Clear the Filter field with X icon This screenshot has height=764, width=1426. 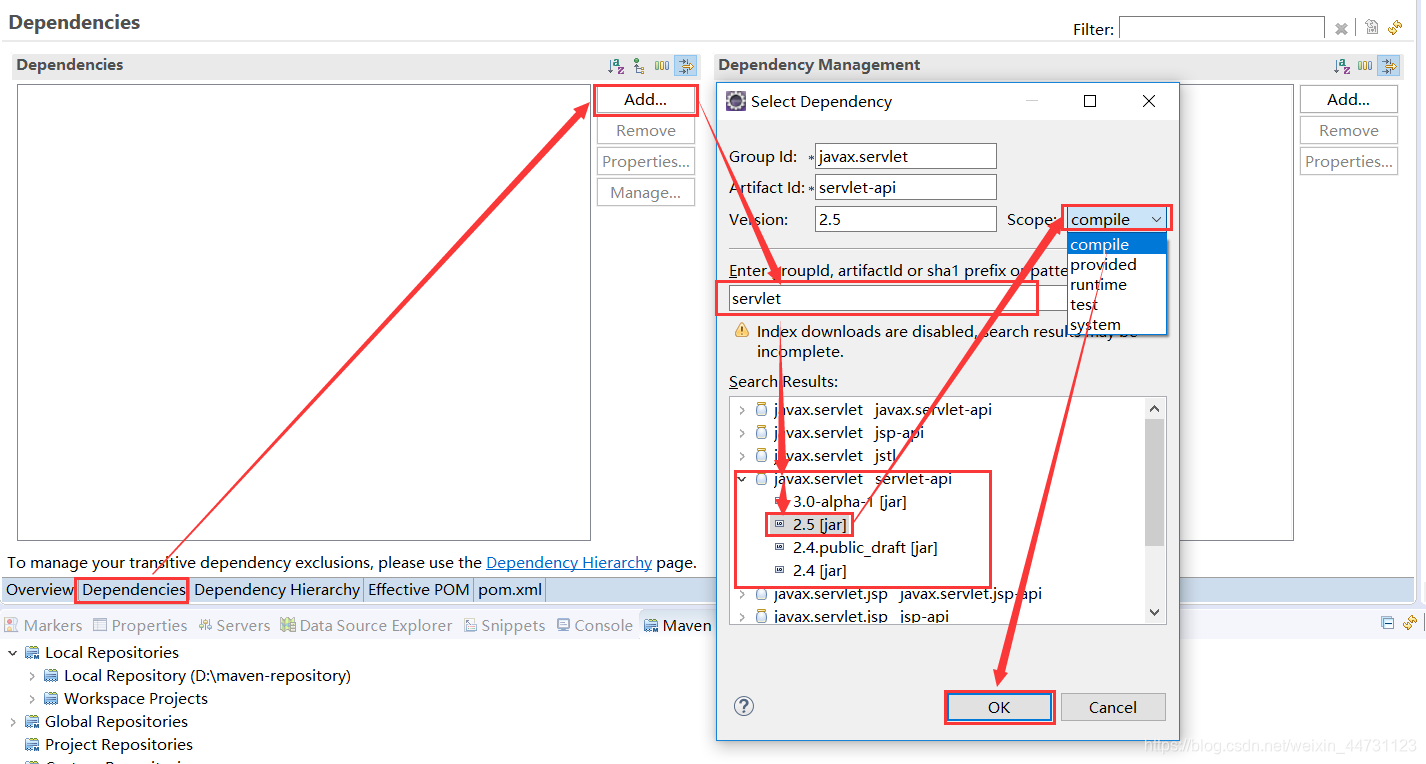[1341, 28]
